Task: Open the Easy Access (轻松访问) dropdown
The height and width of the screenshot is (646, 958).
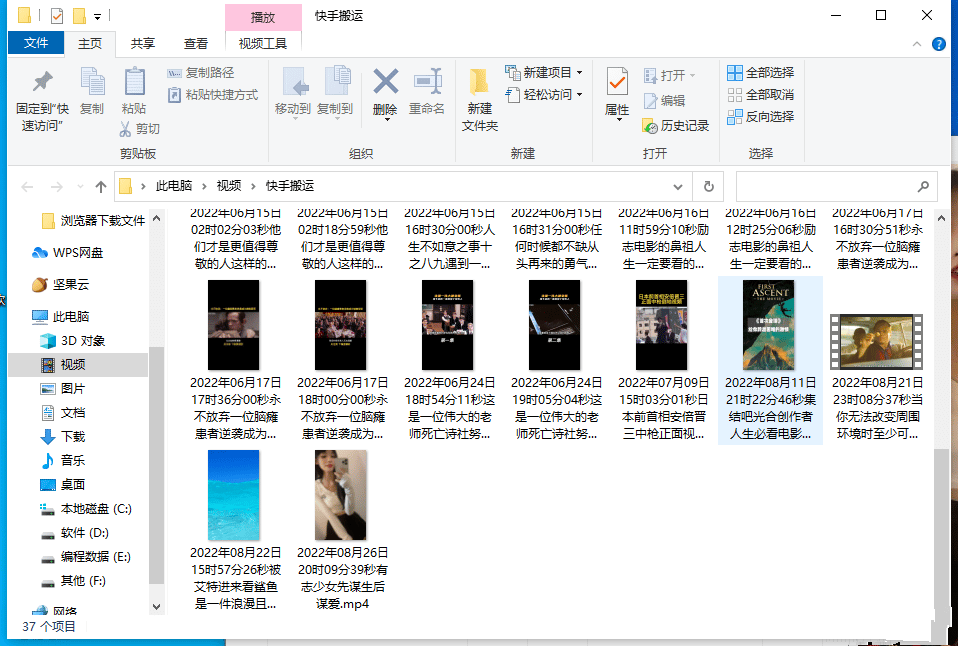Action: coord(544,95)
